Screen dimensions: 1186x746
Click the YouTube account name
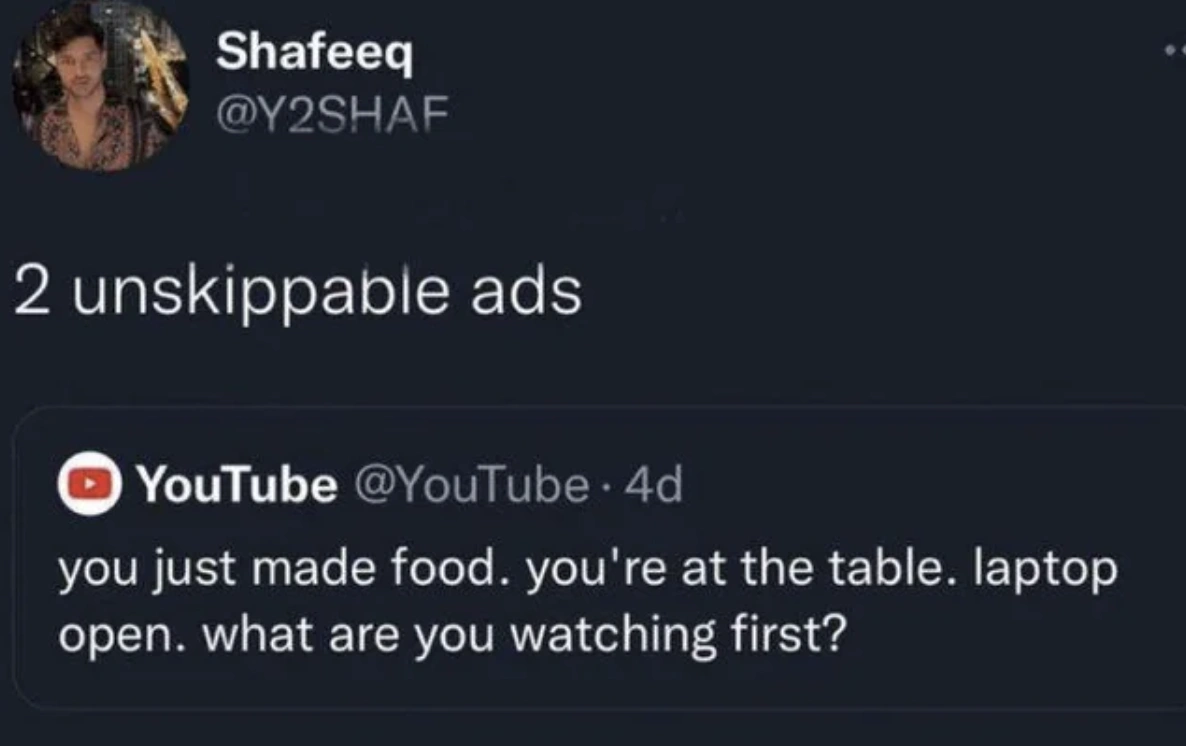point(236,486)
